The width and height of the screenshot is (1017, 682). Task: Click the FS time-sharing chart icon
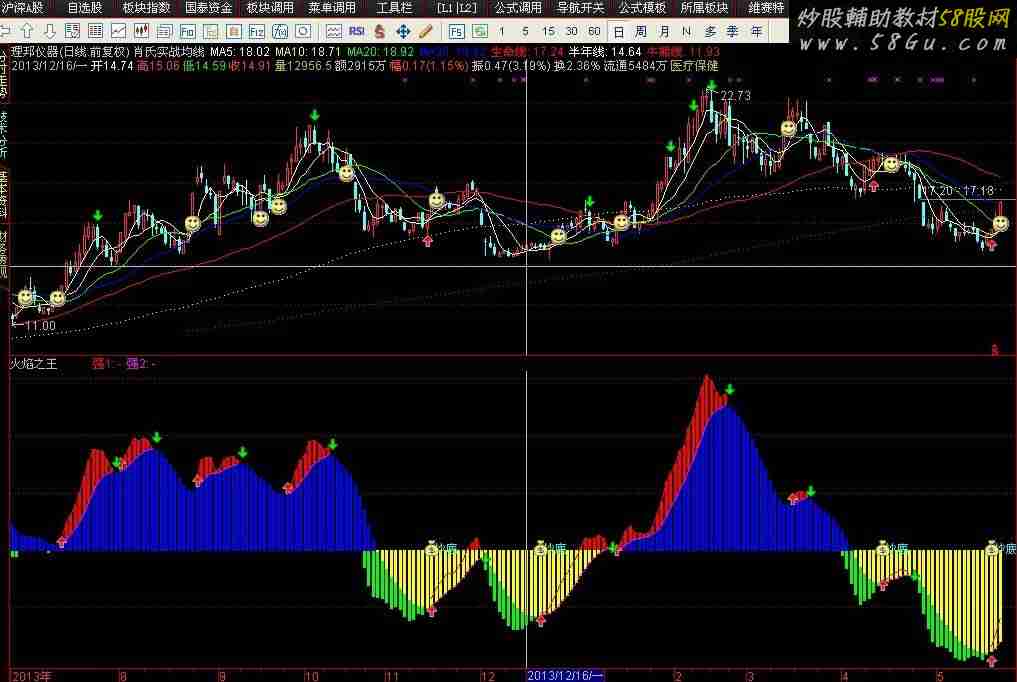click(x=456, y=30)
